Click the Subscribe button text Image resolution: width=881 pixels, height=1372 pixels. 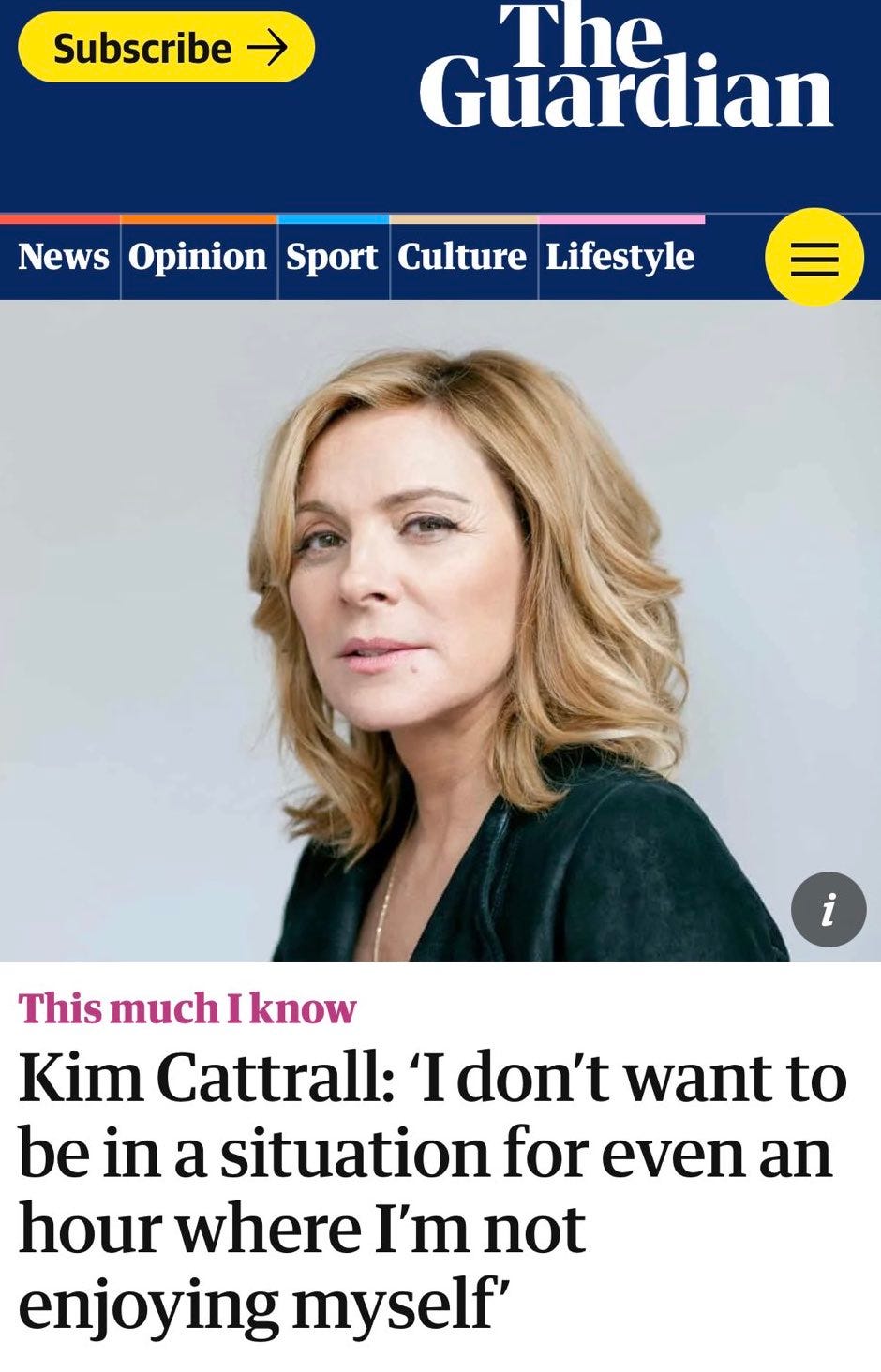point(142,48)
